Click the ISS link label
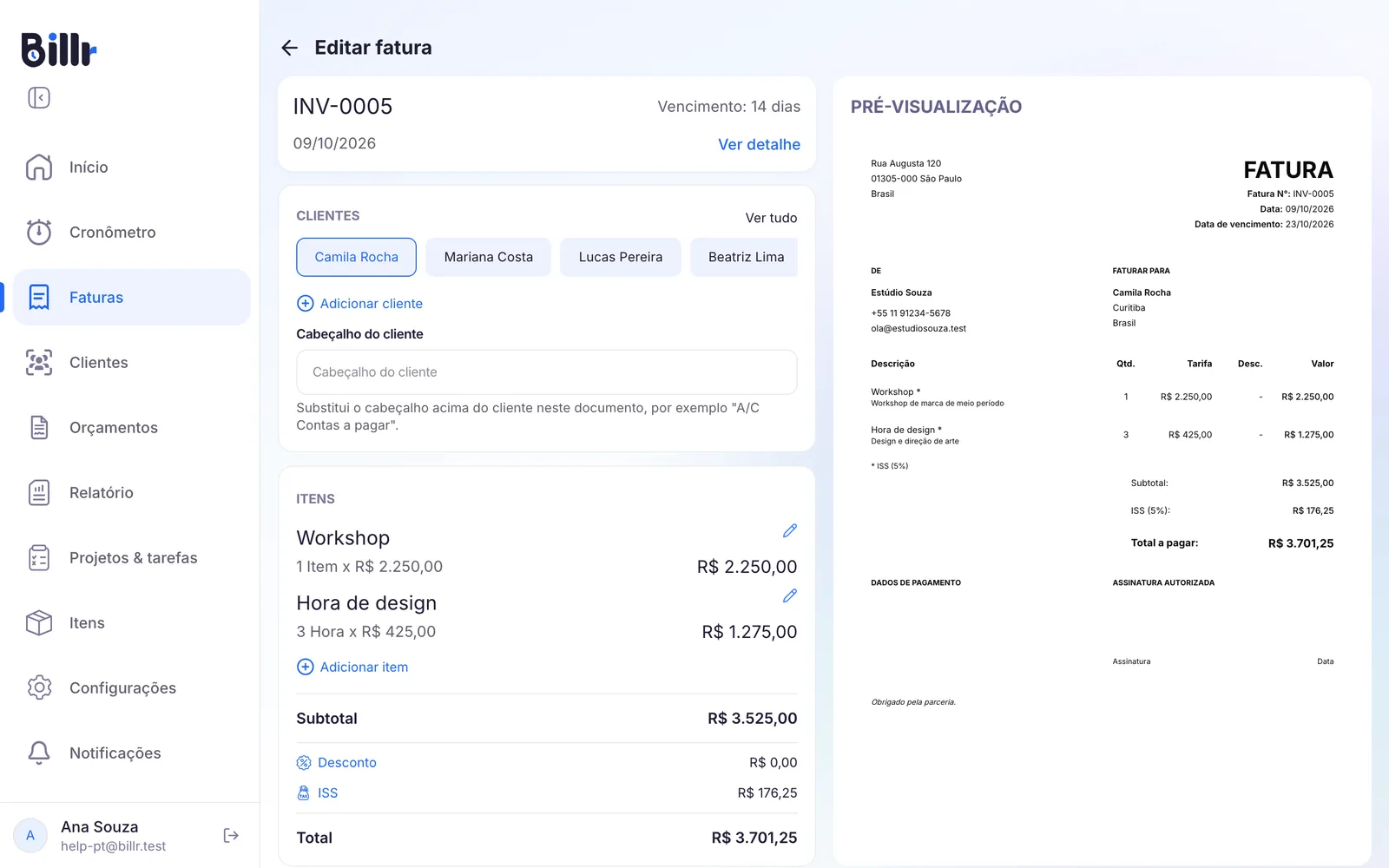1389x868 pixels. 327,792
